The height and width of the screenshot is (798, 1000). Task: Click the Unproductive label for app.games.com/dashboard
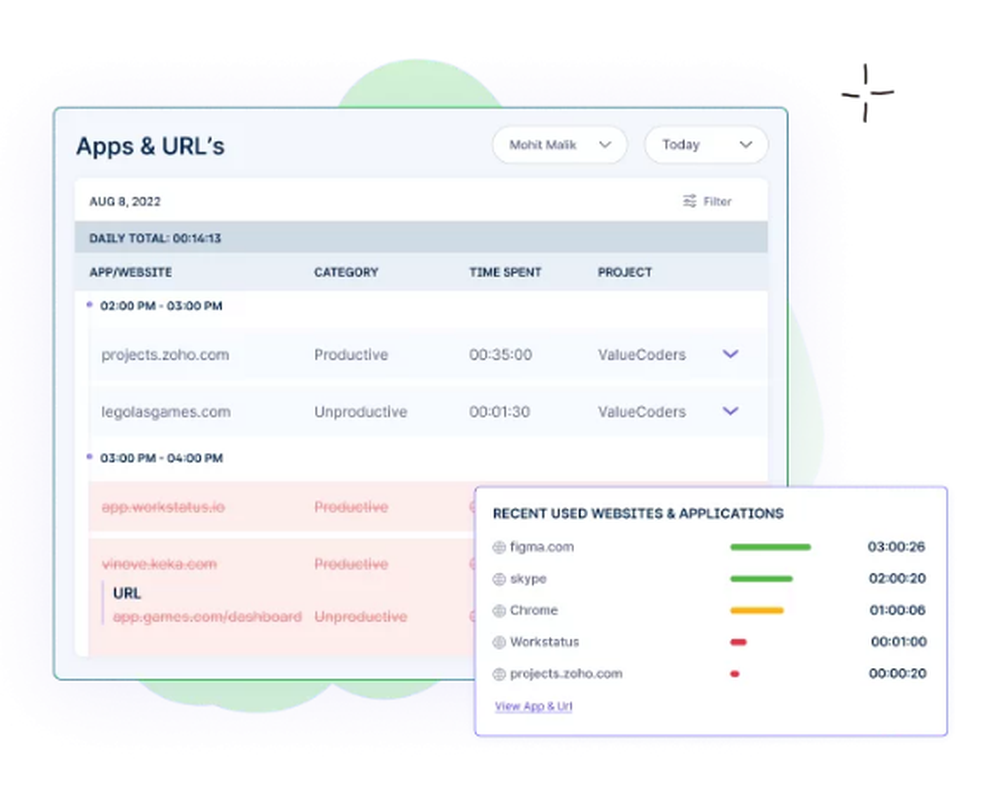coord(360,617)
